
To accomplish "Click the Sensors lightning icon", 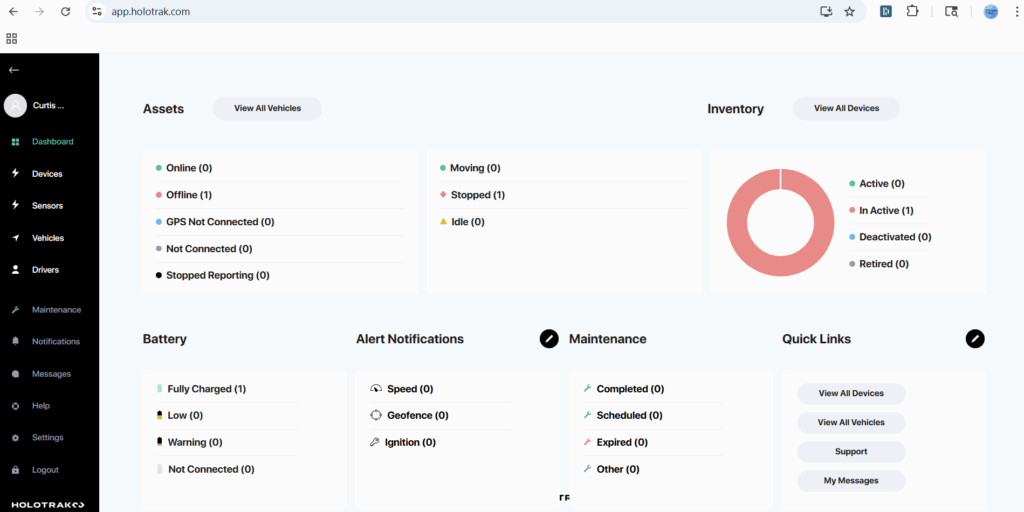I will click(16, 205).
